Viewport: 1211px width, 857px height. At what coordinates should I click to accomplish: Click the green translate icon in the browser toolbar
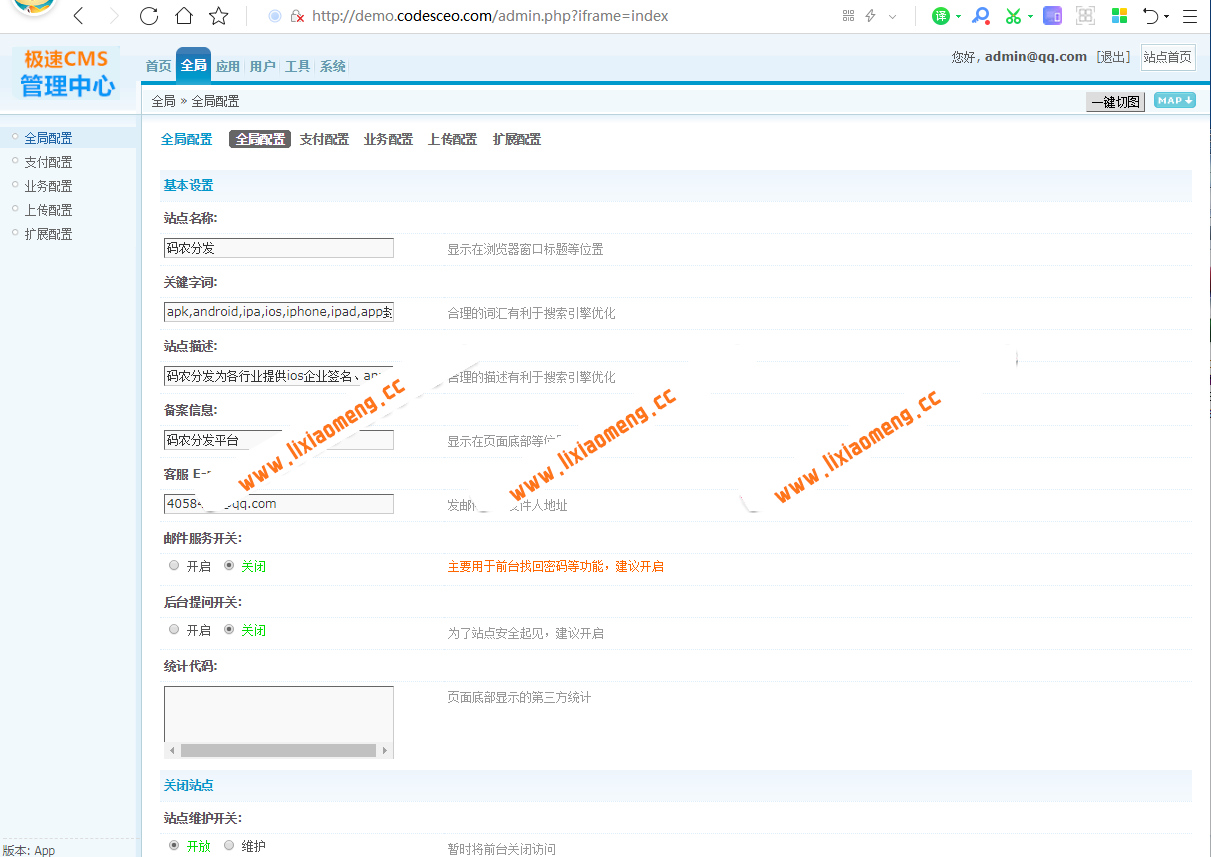940,16
